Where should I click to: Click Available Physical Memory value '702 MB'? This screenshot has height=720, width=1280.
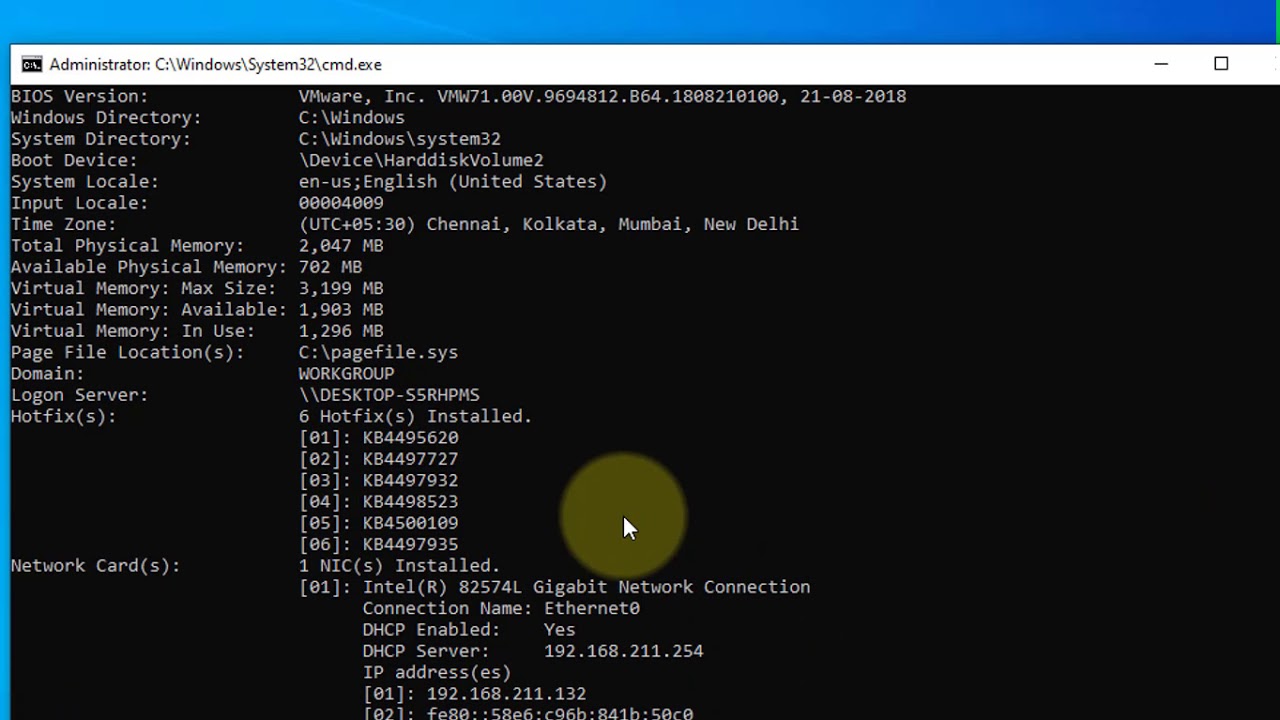click(330, 267)
